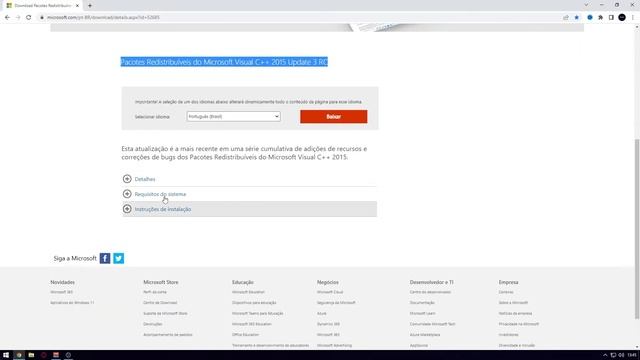This screenshot has width=640, height=360.
Task: Open Privacidade na Microsoft link
Action: point(519,324)
